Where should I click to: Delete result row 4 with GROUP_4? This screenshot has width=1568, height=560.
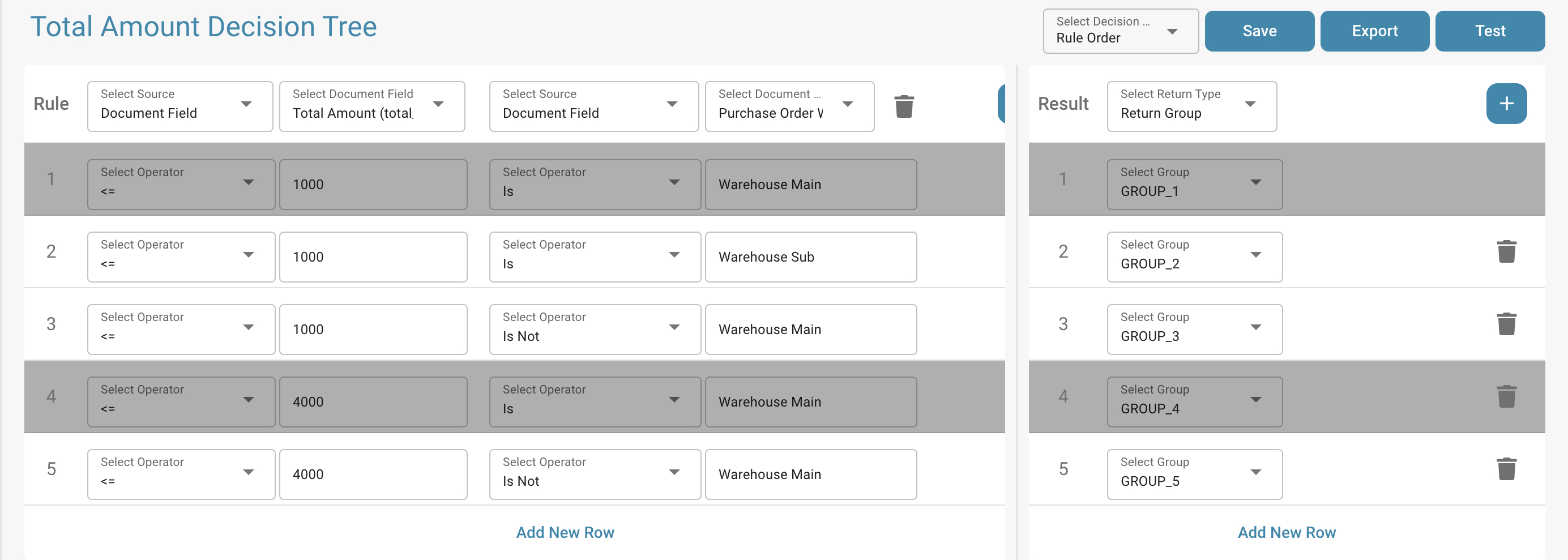pos(1506,396)
